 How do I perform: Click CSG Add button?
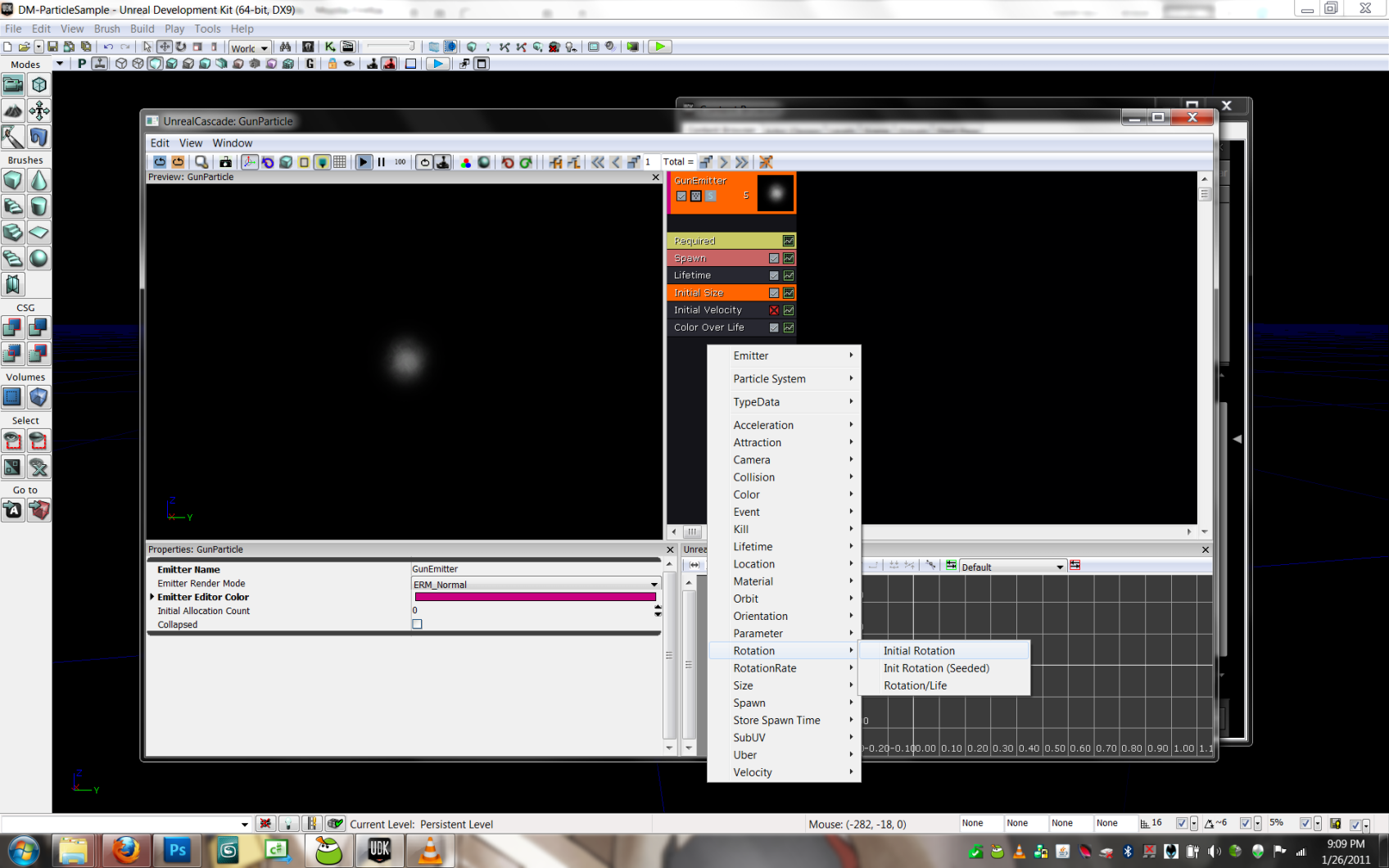[13, 328]
